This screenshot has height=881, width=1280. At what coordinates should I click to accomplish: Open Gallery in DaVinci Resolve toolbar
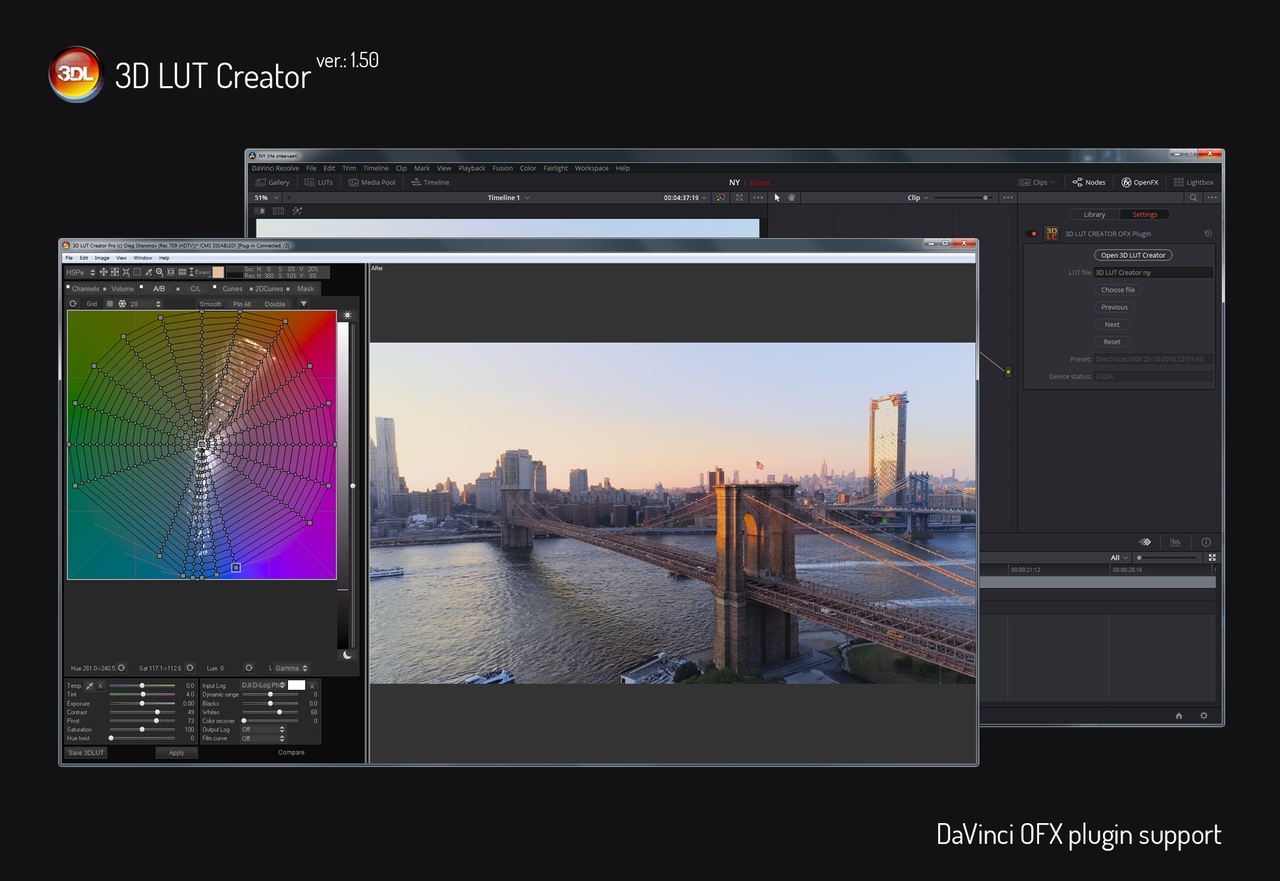(x=272, y=182)
